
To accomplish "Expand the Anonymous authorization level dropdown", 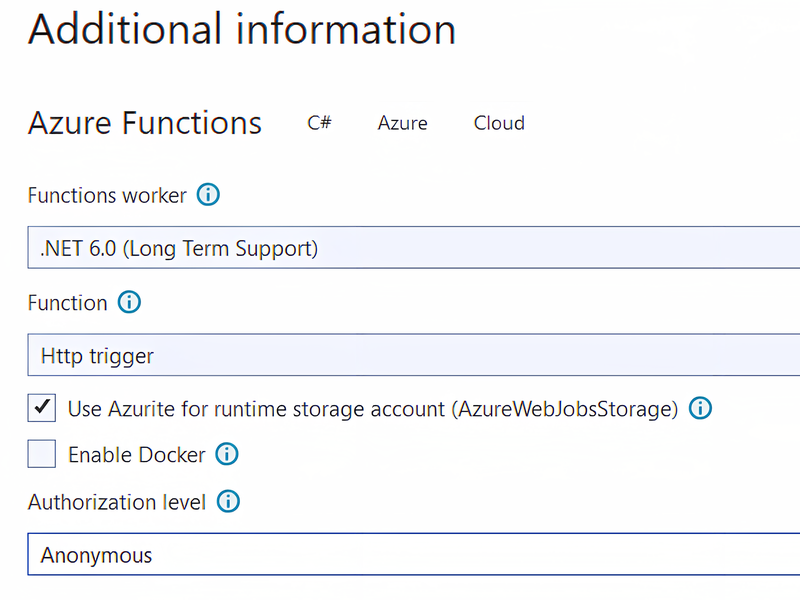I will click(x=414, y=555).
